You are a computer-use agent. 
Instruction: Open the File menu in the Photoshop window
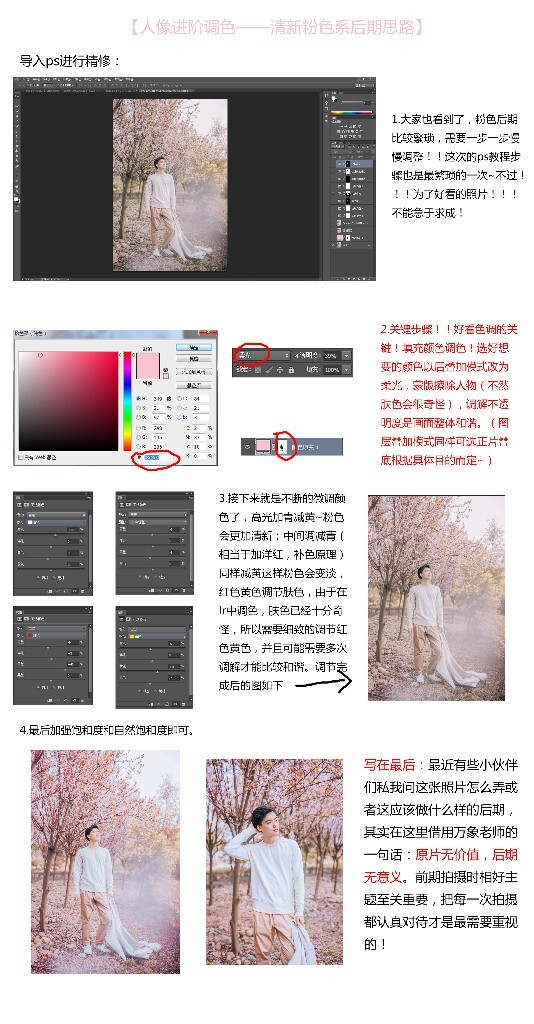click(x=26, y=80)
